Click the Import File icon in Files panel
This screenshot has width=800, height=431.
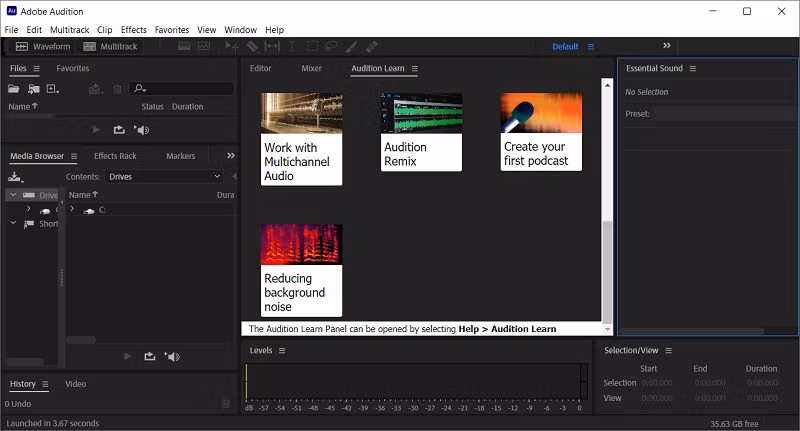coord(34,89)
